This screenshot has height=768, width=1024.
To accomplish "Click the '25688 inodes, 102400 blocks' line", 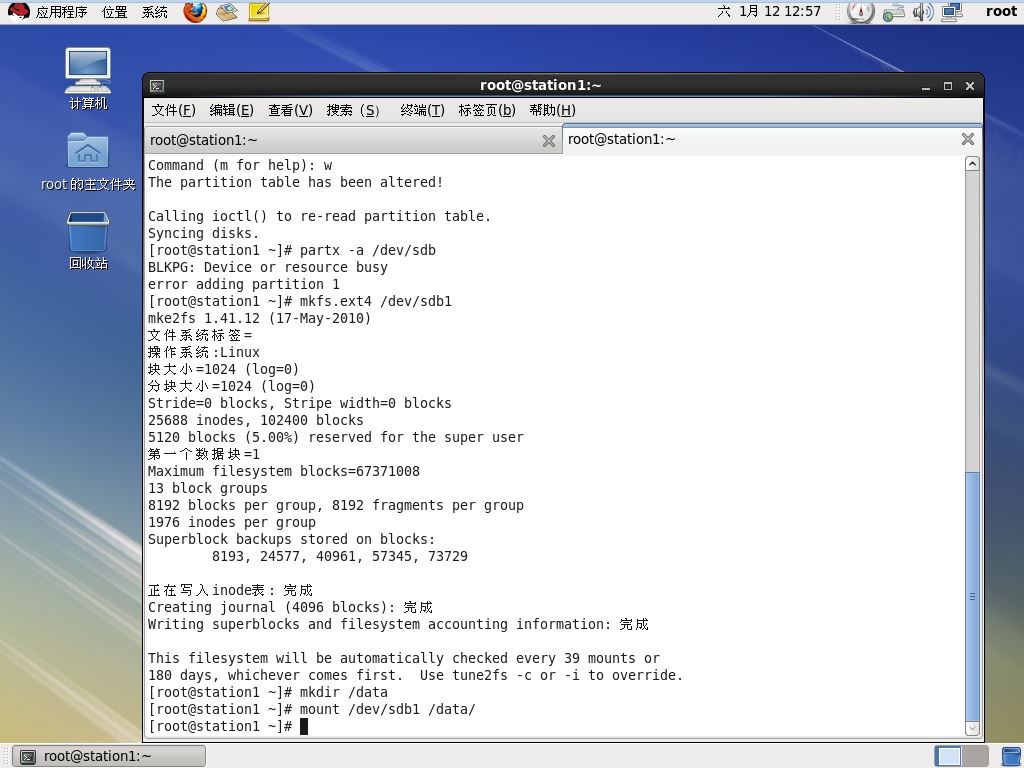I will 255,421.
